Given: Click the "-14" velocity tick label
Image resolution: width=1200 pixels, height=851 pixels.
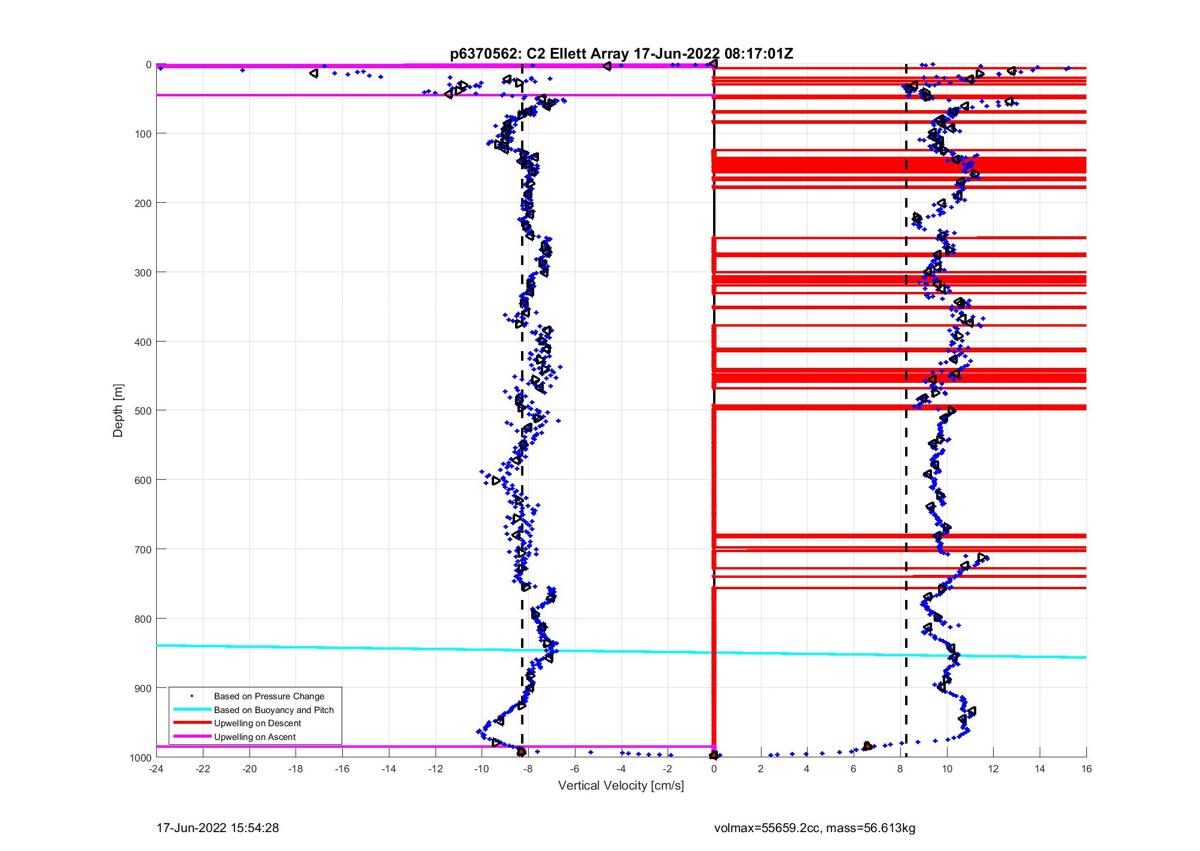Looking at the screenshot, I should (x=389, y=769).
